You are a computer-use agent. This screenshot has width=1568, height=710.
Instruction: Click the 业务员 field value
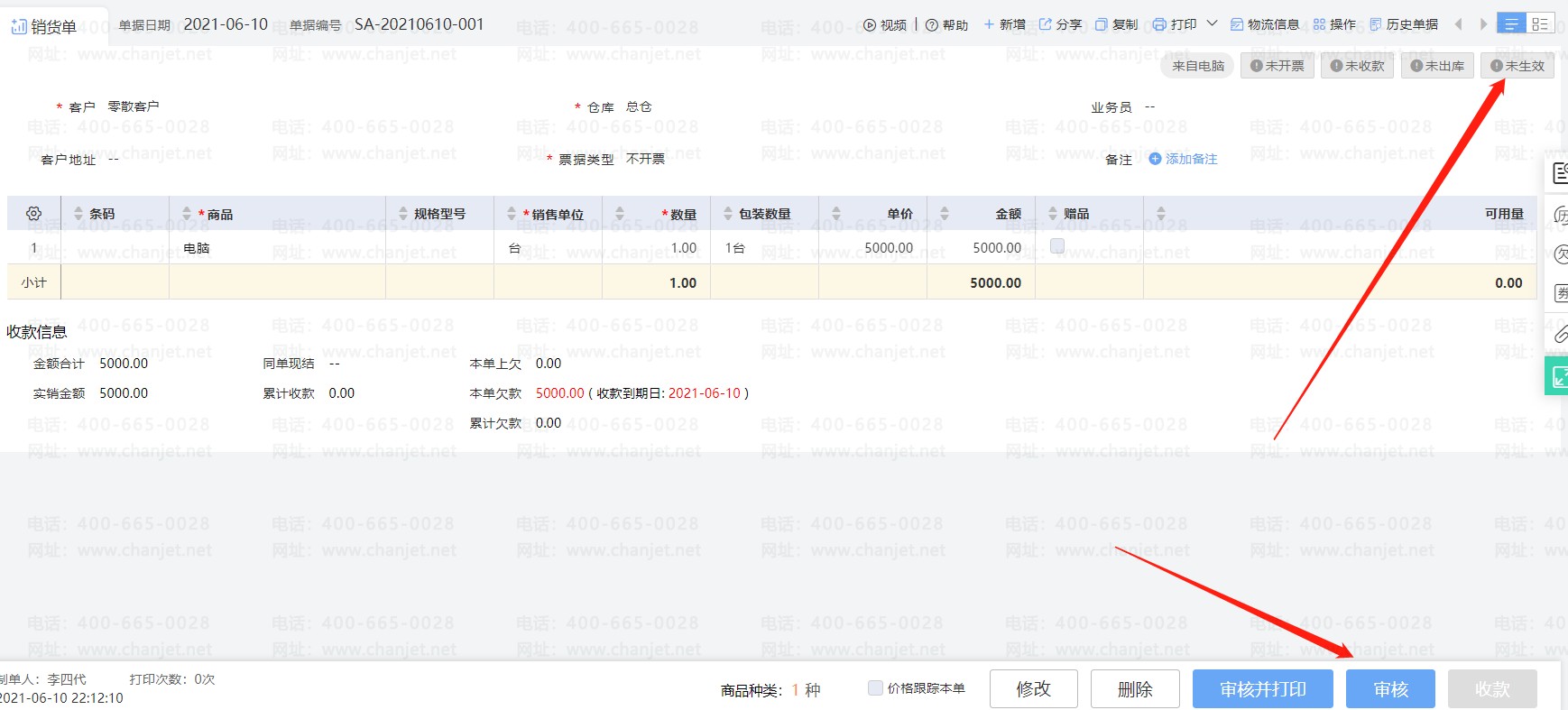click(x=1150, y=106)
